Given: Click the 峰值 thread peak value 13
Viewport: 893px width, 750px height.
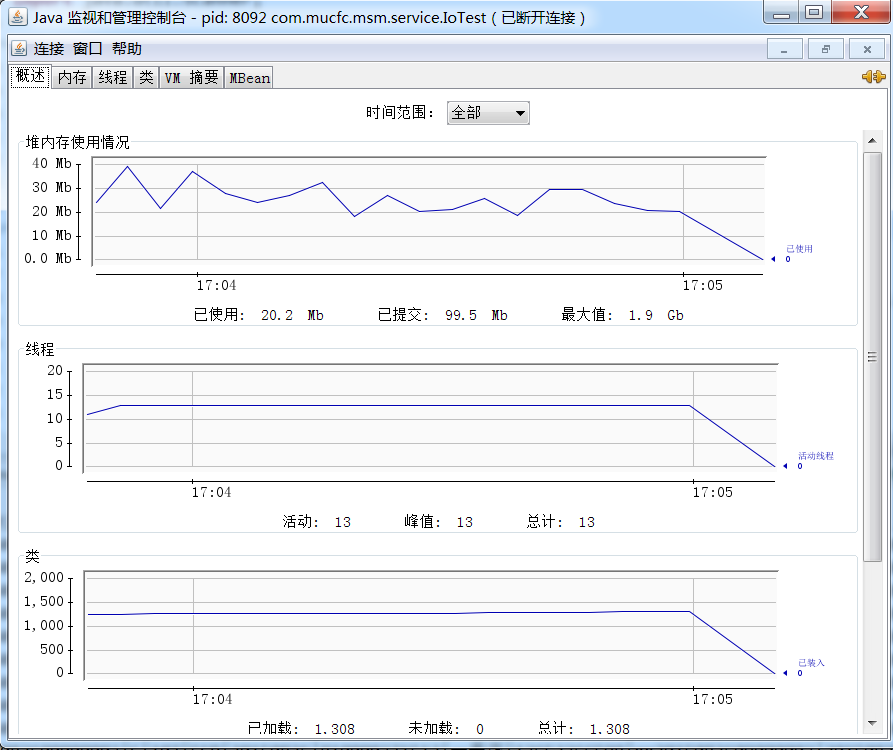Looking at the screenshot, I should [465, 522].
